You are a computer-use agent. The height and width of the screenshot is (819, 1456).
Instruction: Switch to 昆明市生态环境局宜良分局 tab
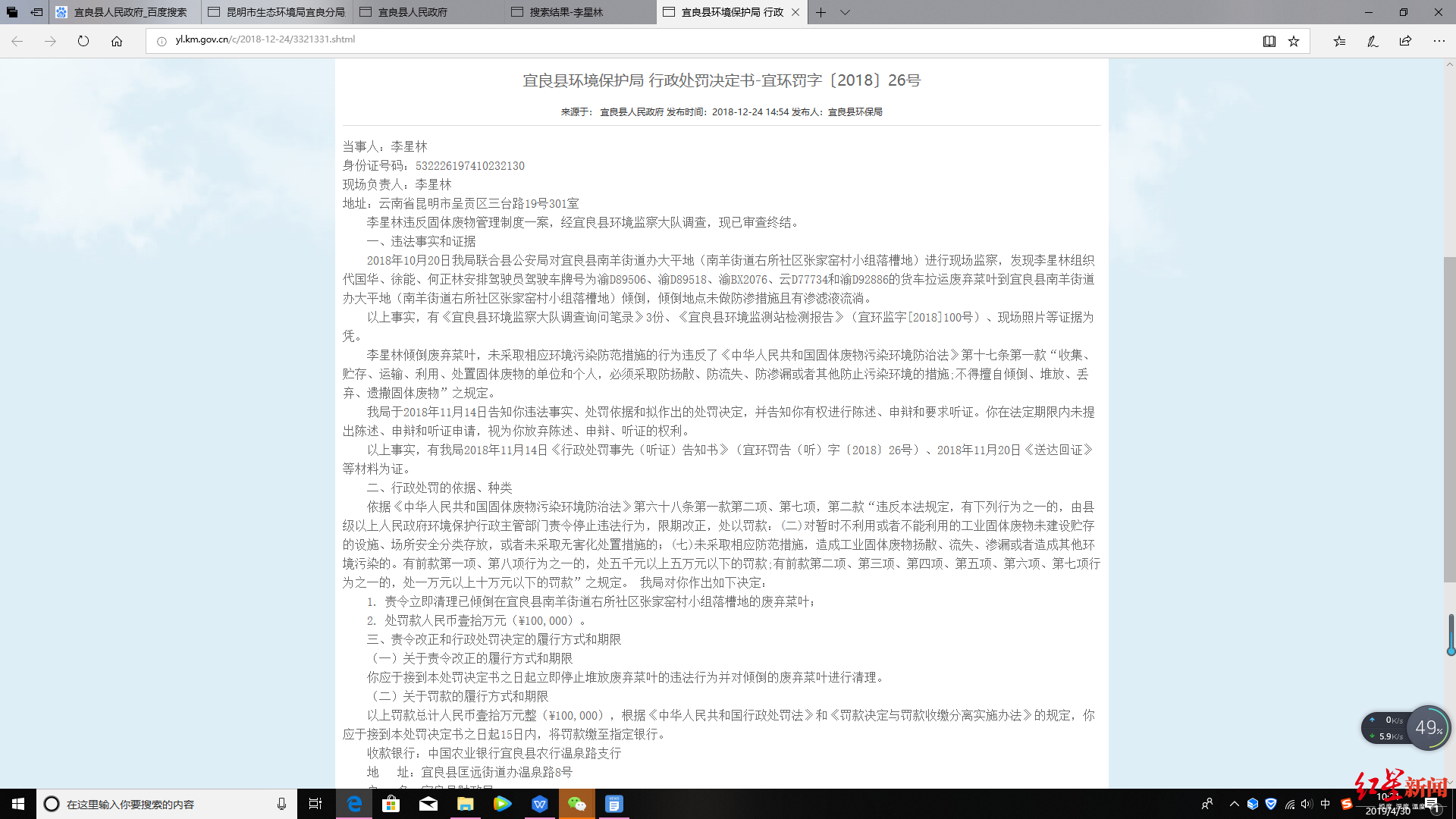277,12
